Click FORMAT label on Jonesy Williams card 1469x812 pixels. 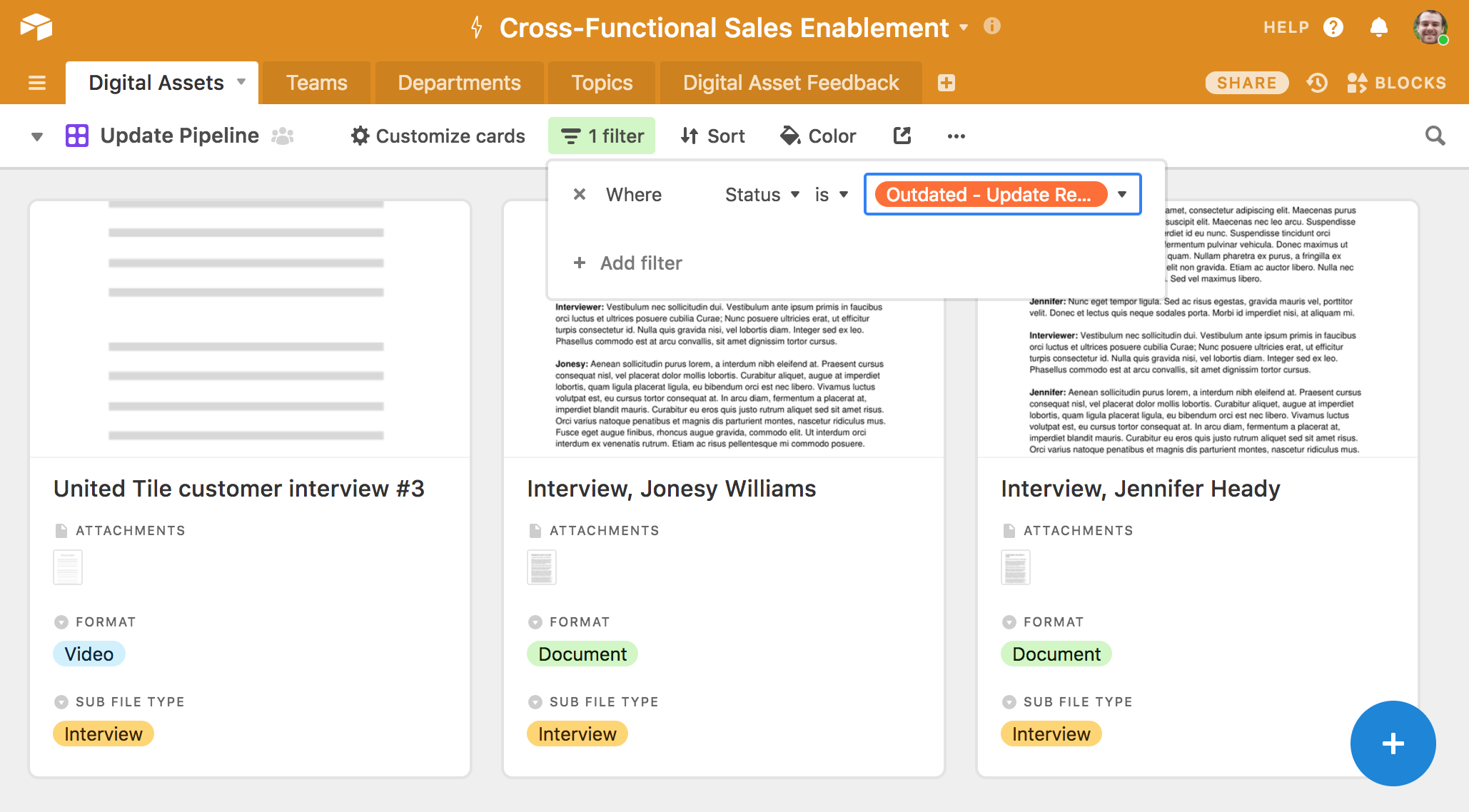click(x=580, y=621)
